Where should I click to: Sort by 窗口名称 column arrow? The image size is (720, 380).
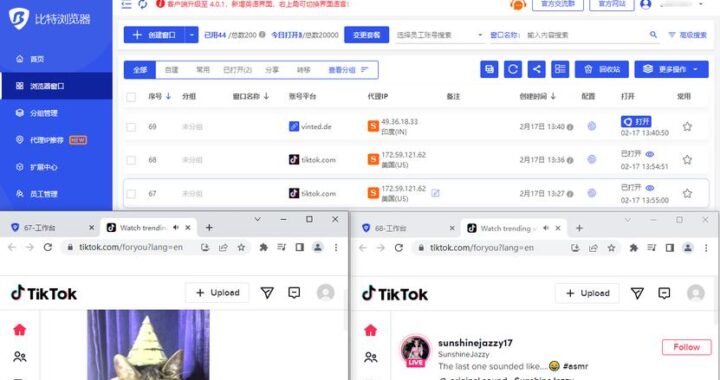click(x=266, y=96)
